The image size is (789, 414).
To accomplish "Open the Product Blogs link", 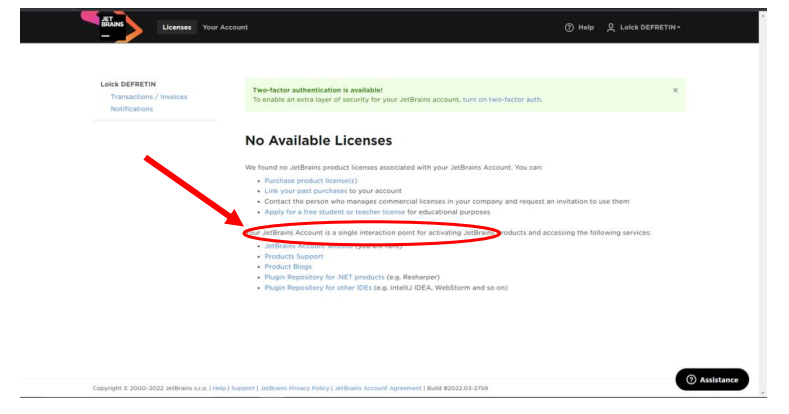I will [x=288, y=266].
